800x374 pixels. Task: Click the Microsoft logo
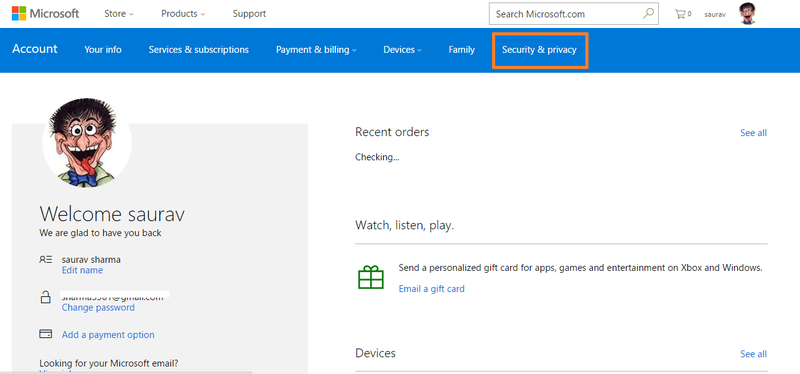[x=45, y=14]
